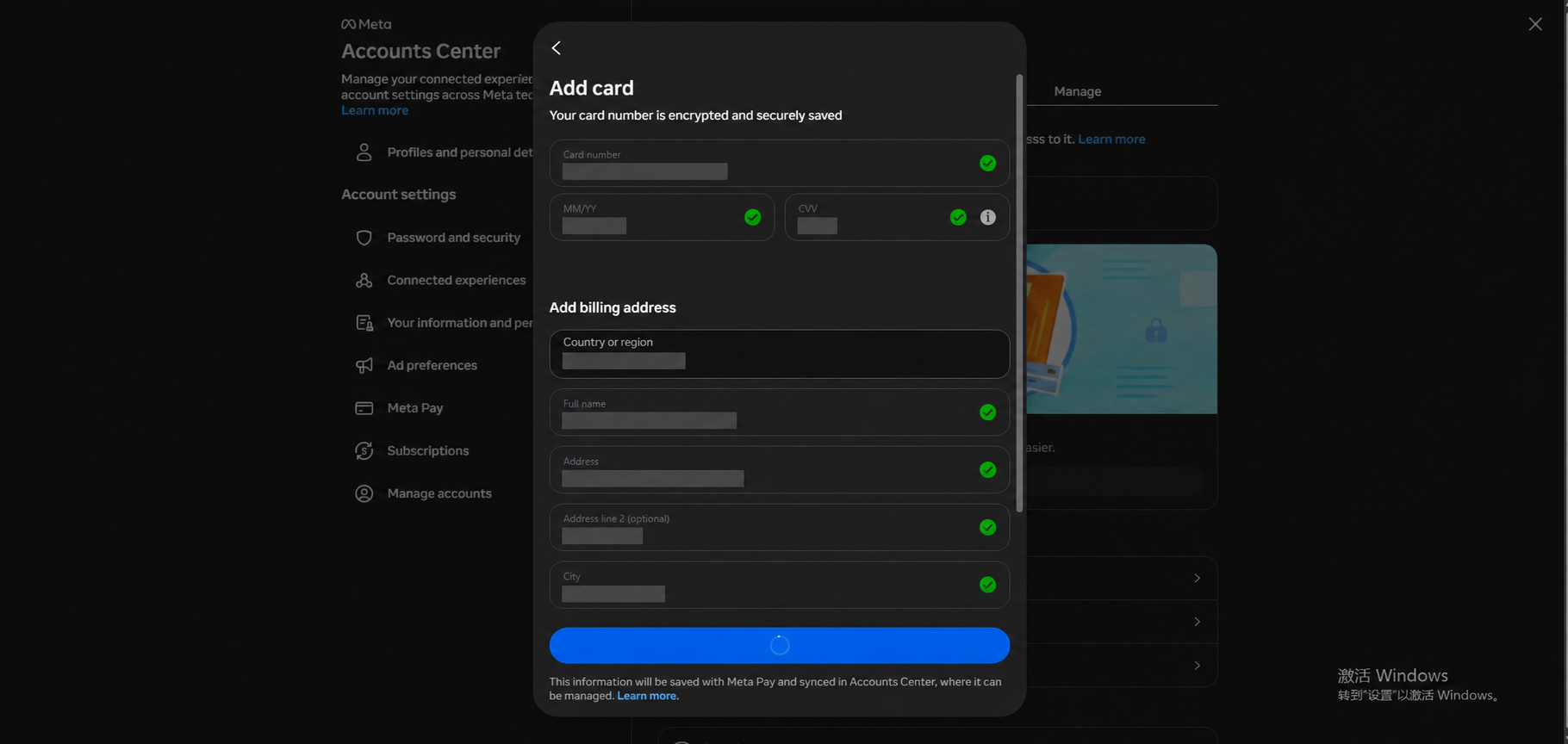Click the Password and security shield icon
The image size is (1568, 744).
click(364, 238)
